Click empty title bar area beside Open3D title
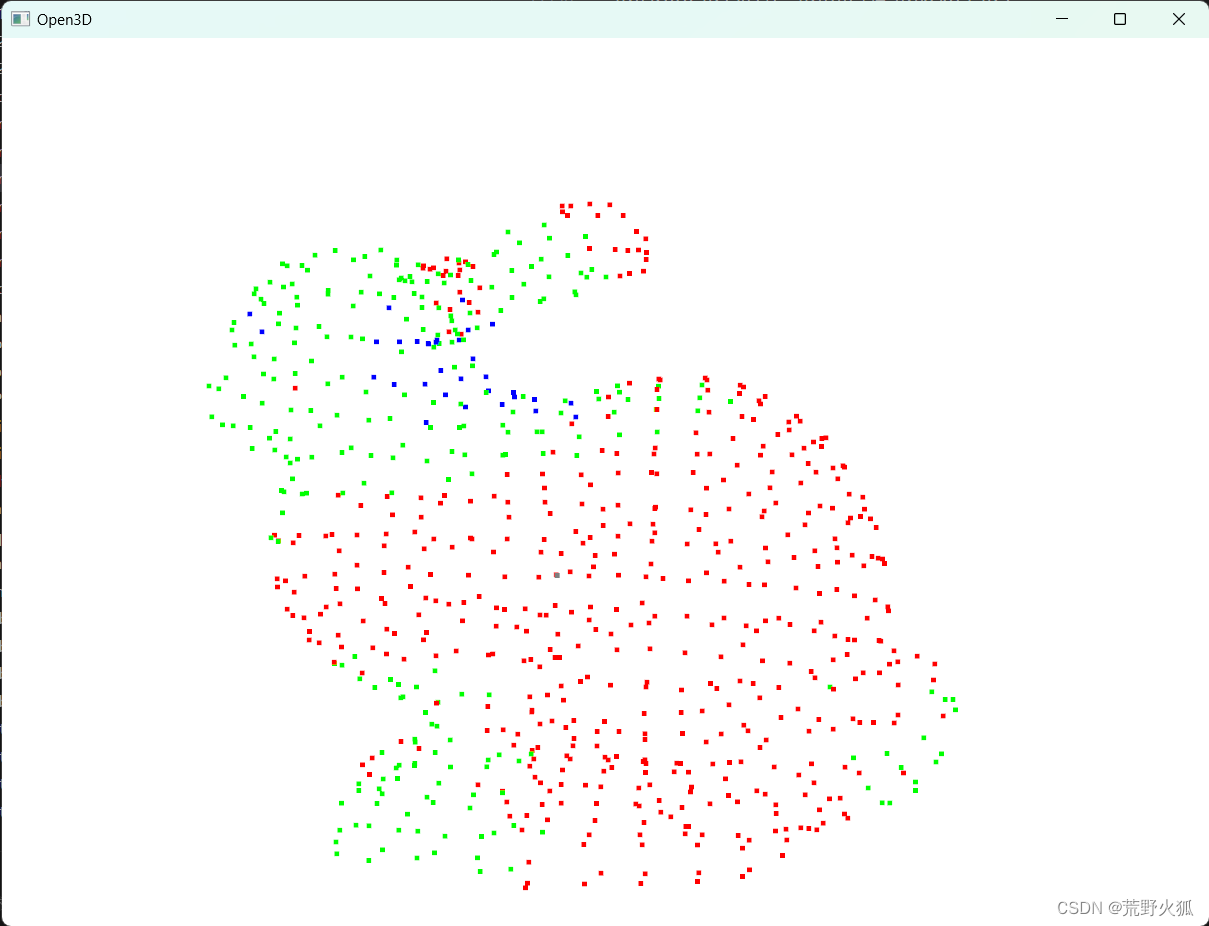 [500, 19]
